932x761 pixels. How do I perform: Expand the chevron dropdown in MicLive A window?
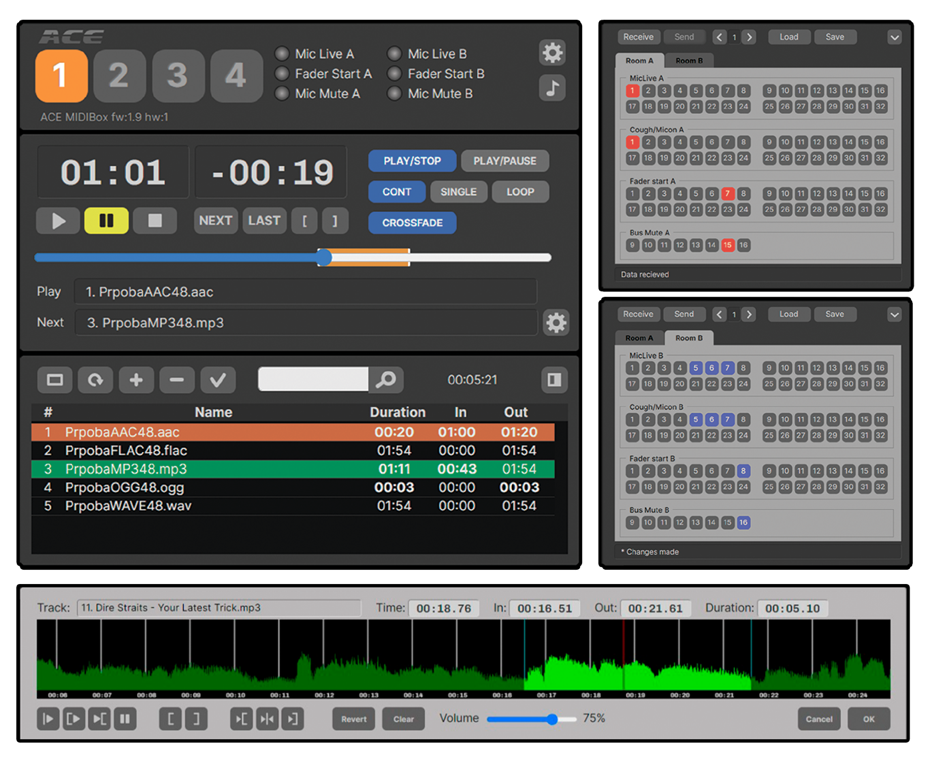(894, 37)
